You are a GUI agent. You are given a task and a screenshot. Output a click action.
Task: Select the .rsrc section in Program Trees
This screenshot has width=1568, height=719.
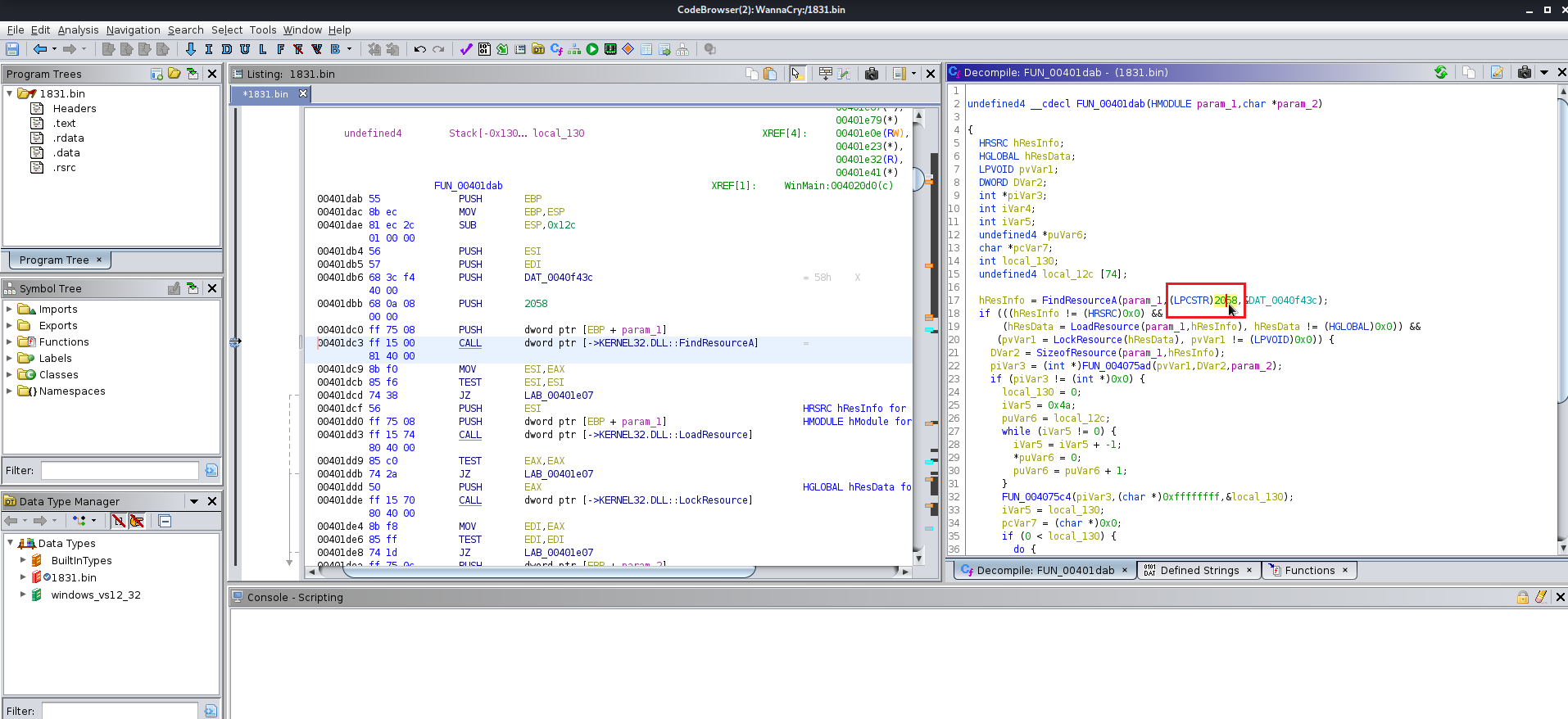[x=64, y=168]
